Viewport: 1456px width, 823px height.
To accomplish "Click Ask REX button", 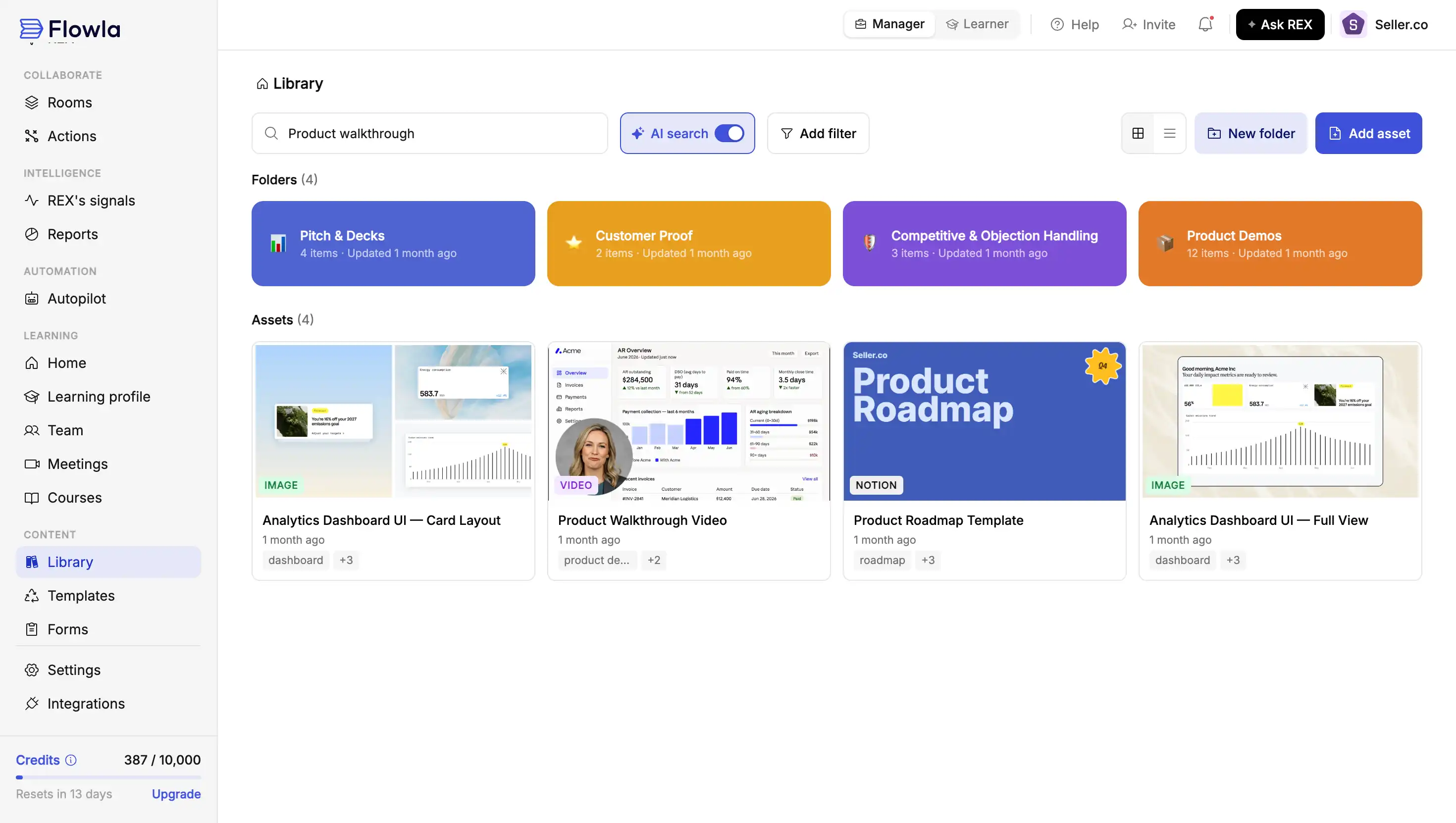I will click(x=1280, y=24).
